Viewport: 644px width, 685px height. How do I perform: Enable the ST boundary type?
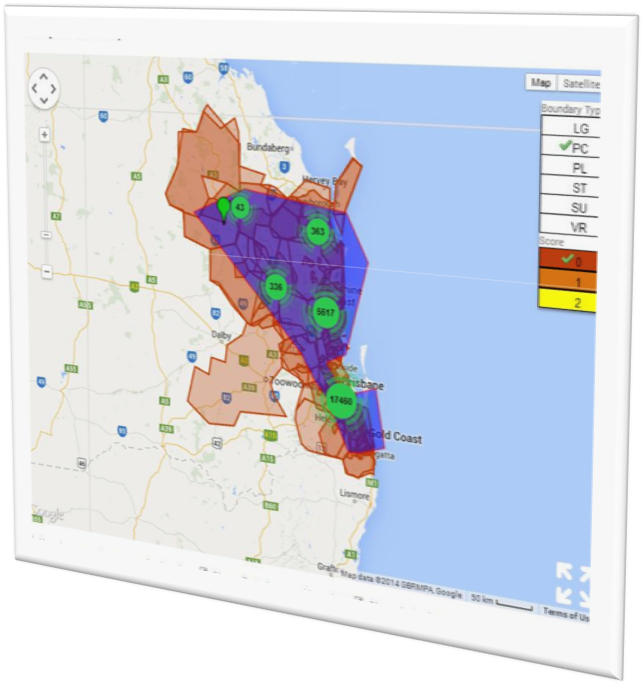click(580, 188)
